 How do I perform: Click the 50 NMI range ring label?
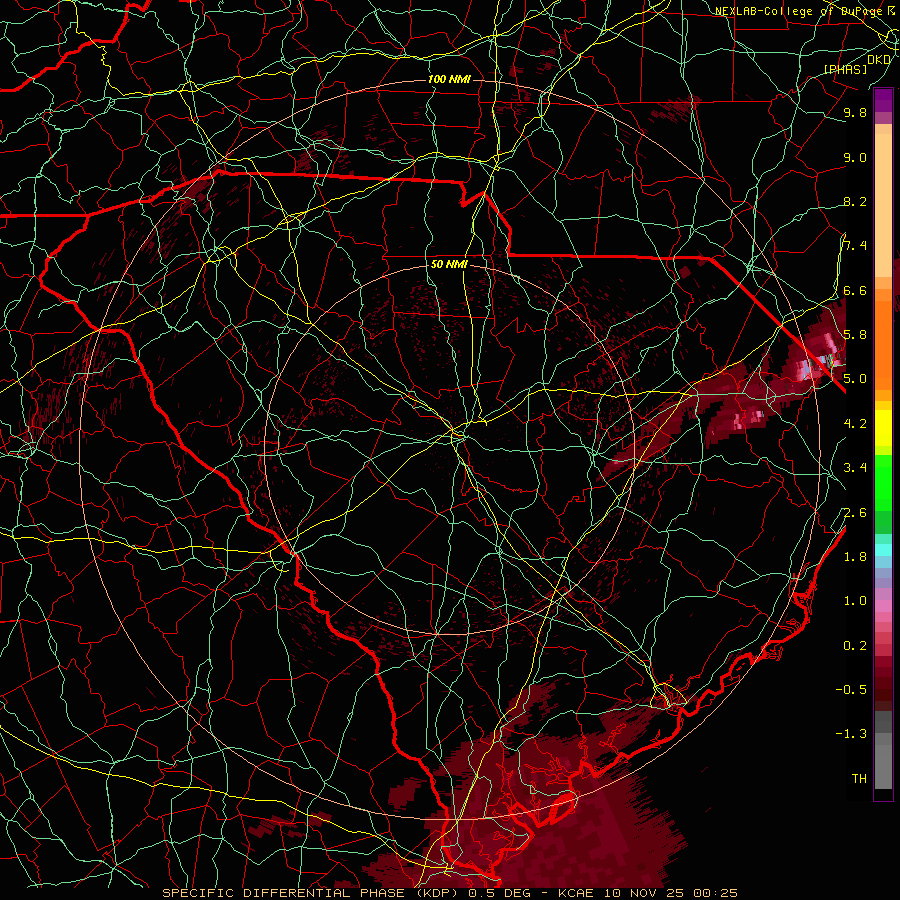[449, 264]
